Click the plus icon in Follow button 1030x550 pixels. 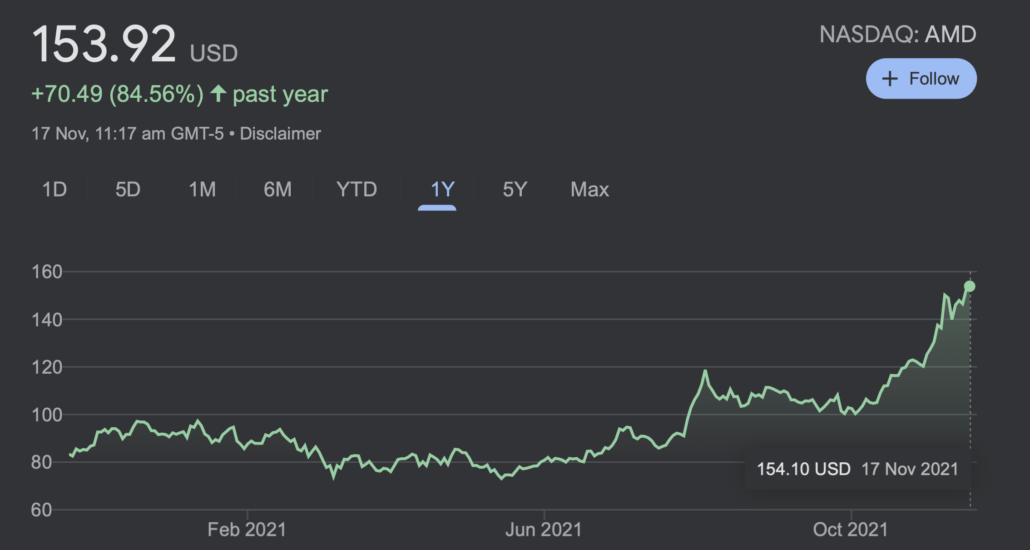[x=889, y=79]
